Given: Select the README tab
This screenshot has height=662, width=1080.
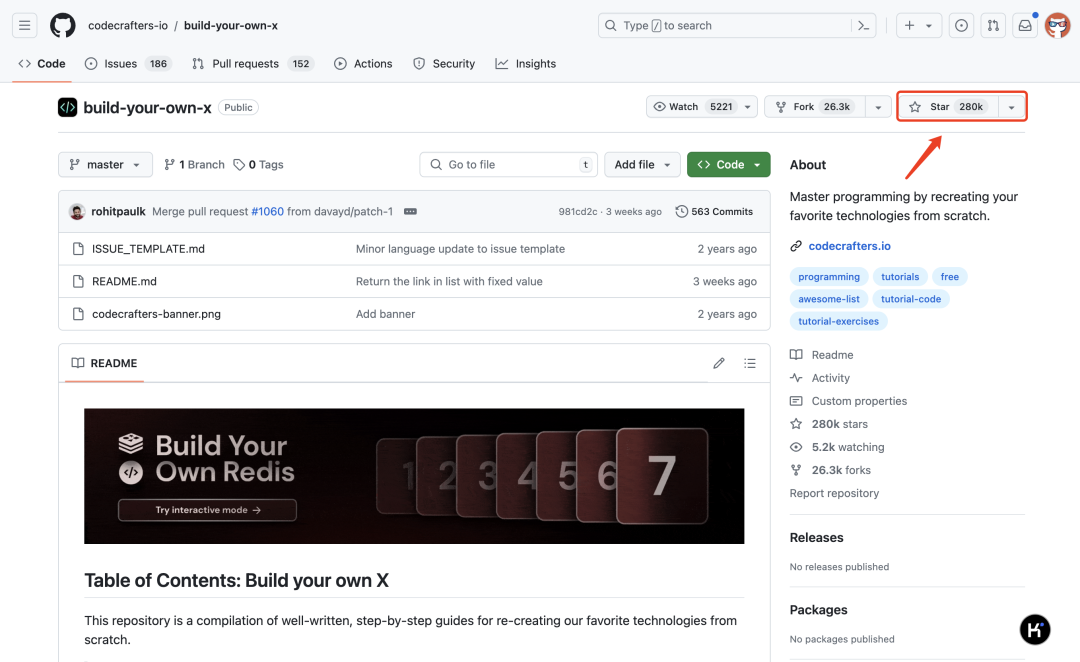Looking at the screenshot, I should coord(105,363).
